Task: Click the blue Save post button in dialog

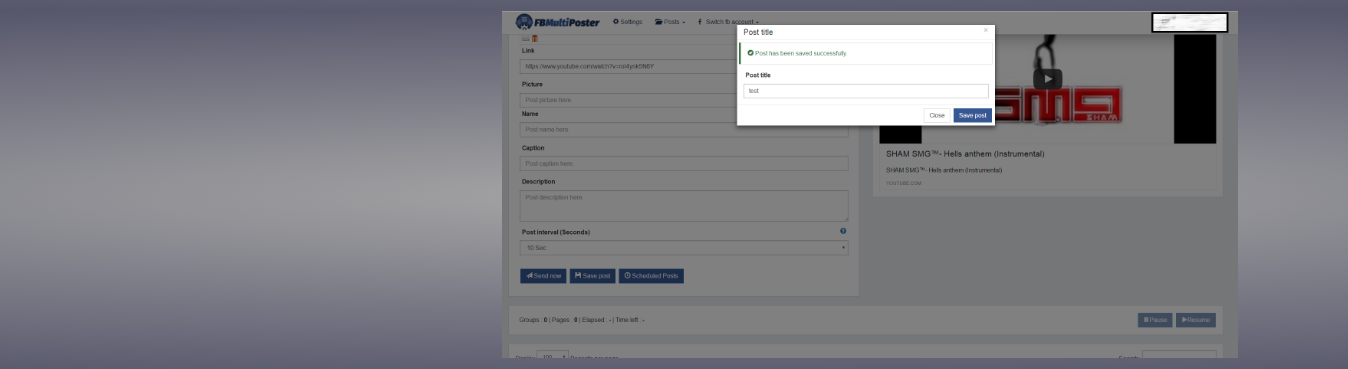Action: pos(973,116)
